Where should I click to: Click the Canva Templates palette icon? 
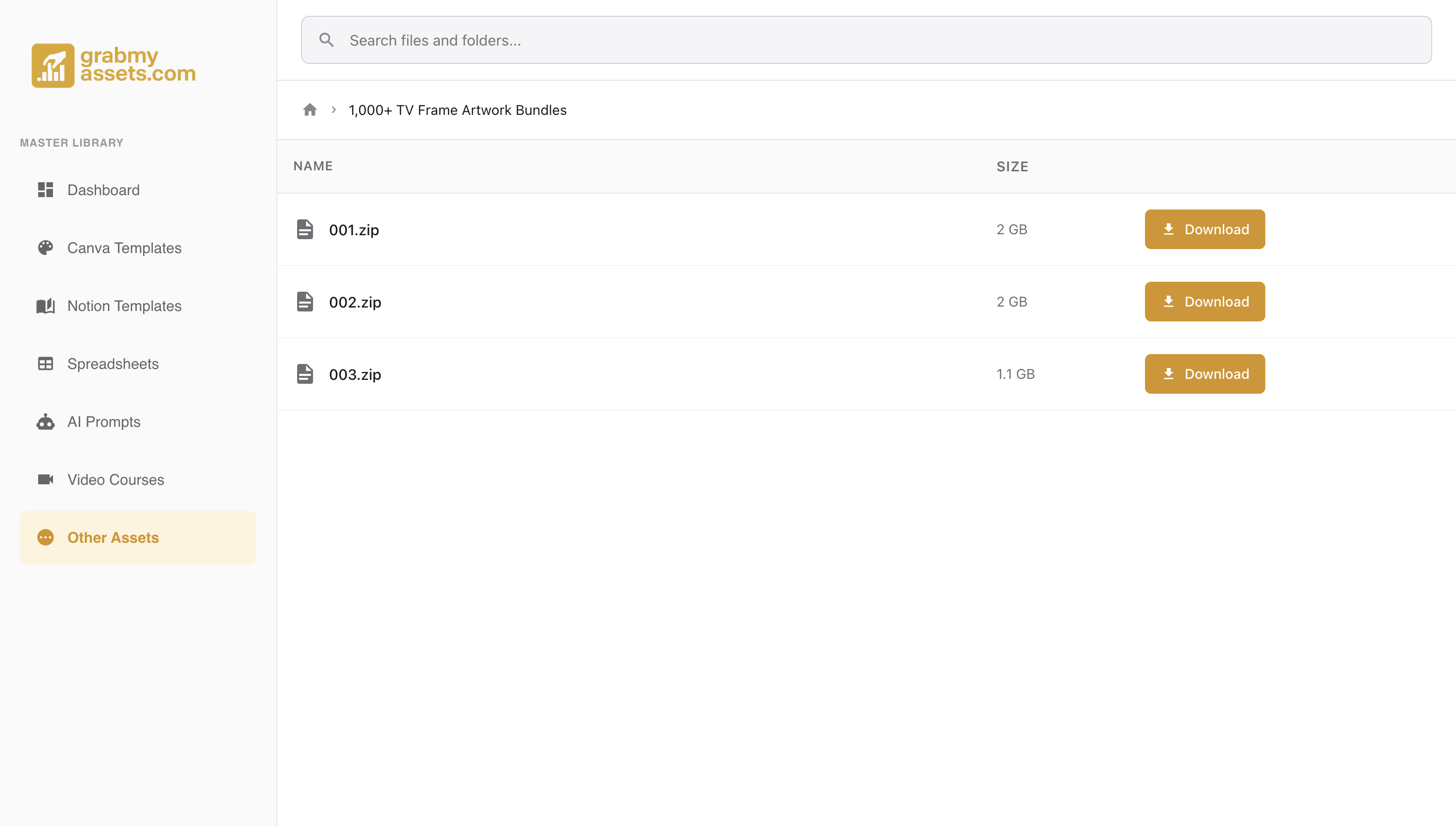tap(46, 248)
